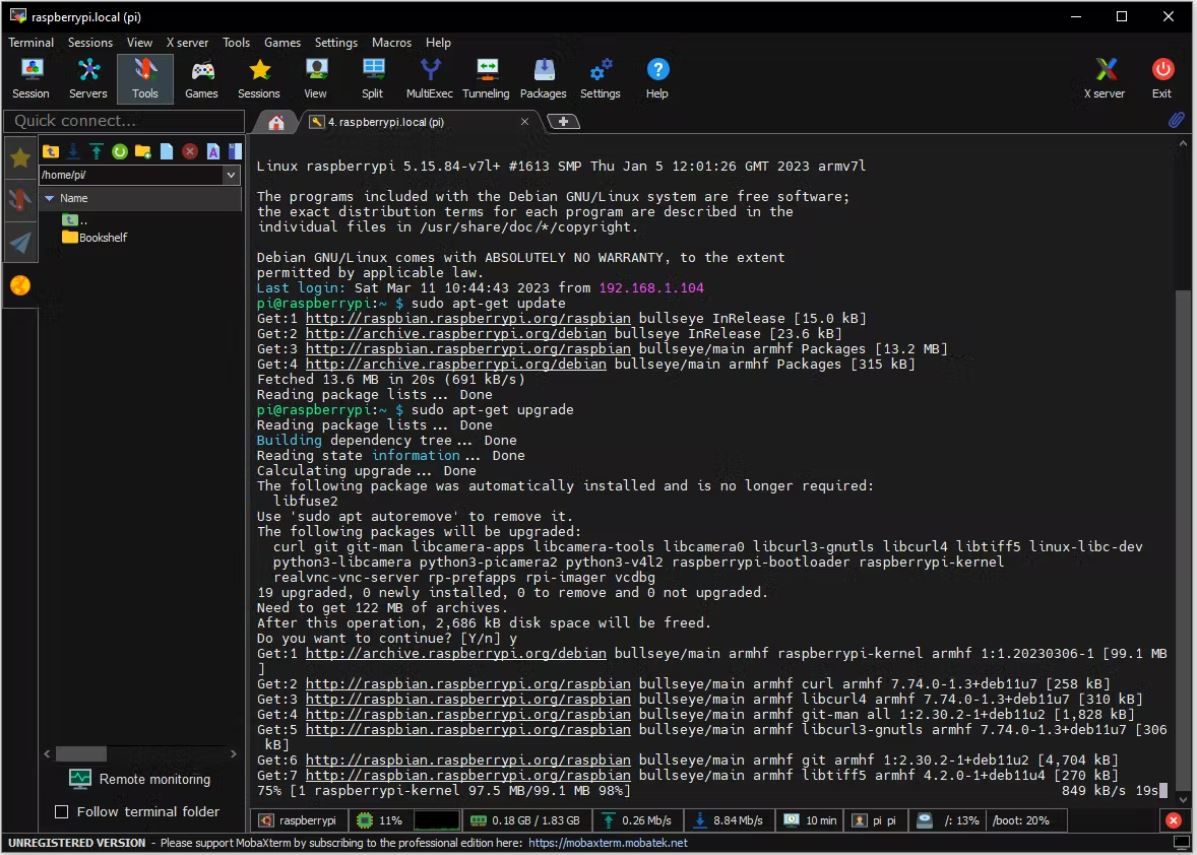Open the Sessions menu

90,43
